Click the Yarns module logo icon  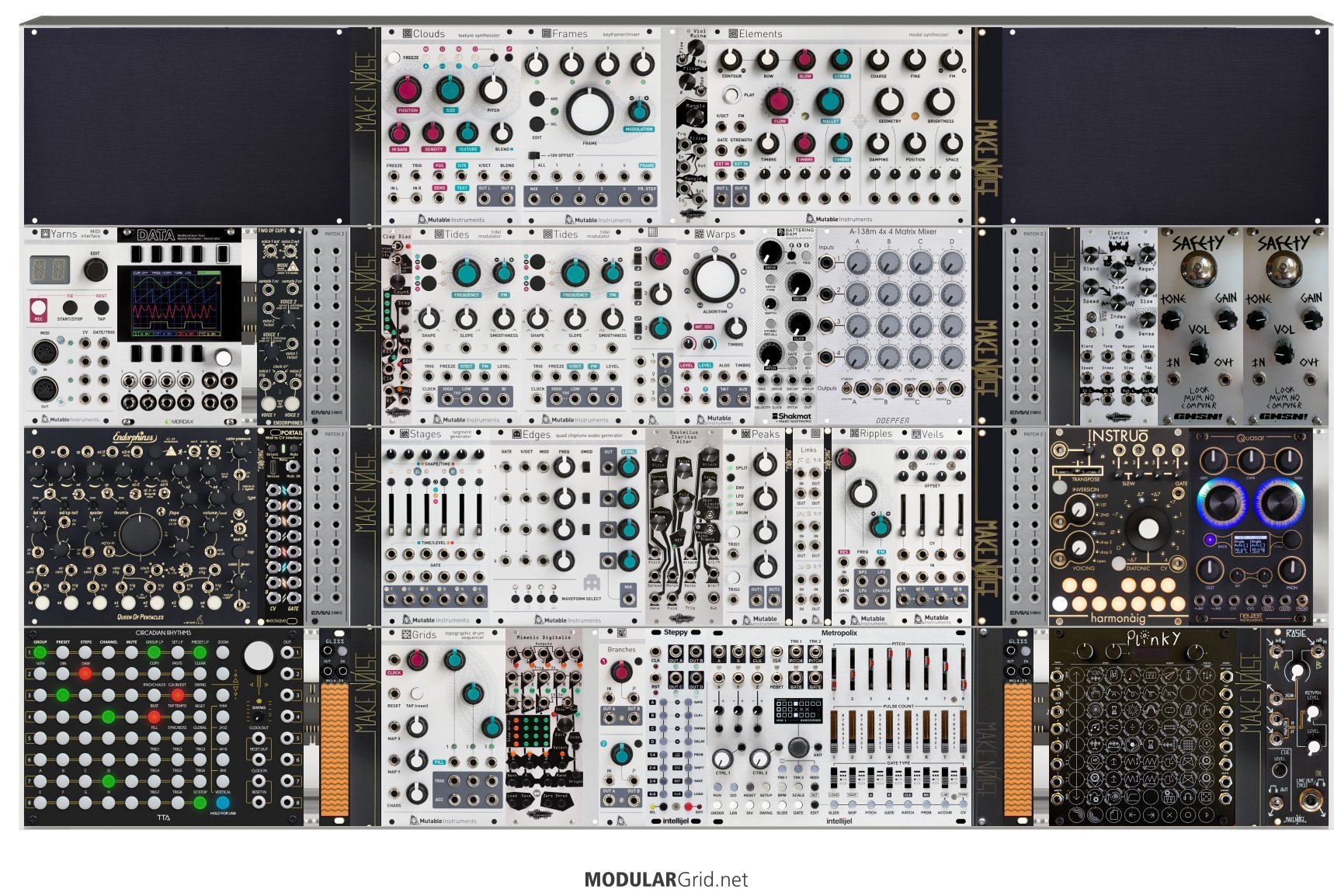click(44, 234)
